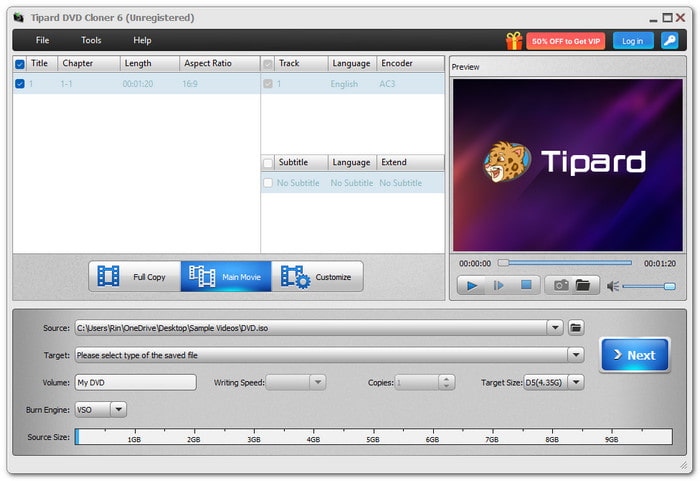Open the Target Size dropdown
Viewport: 700px width, 481px height.
(576, 382)
